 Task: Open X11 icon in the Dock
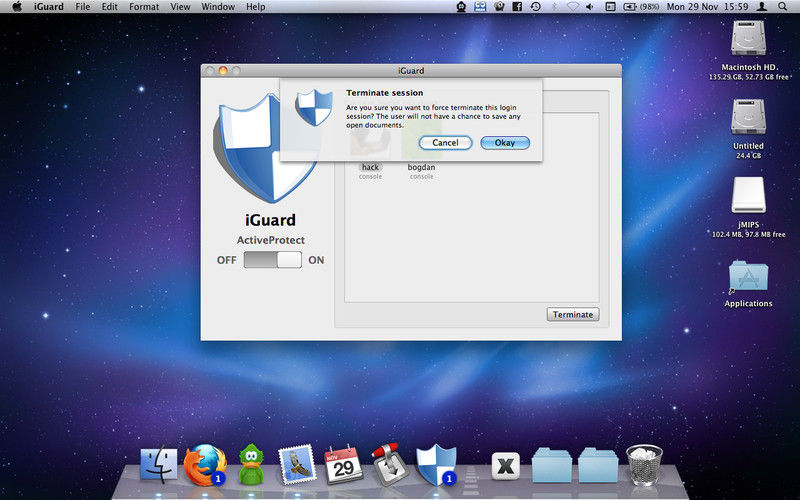[506, 466]
